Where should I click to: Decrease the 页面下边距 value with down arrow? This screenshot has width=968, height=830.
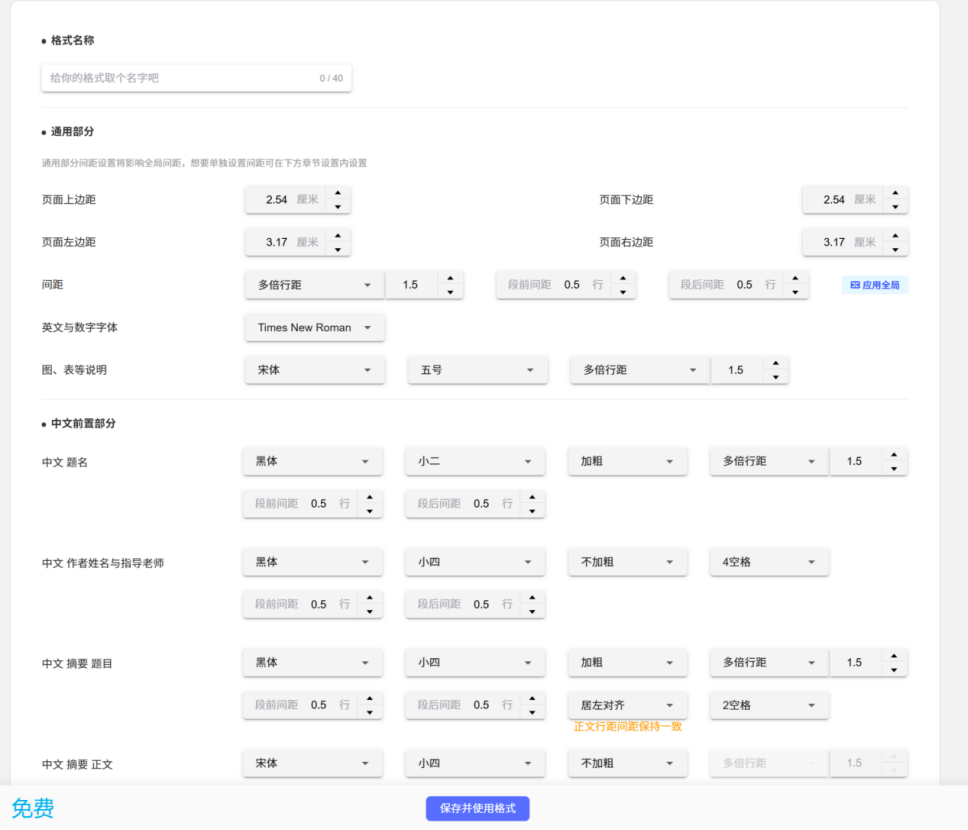tap(895, 207)
